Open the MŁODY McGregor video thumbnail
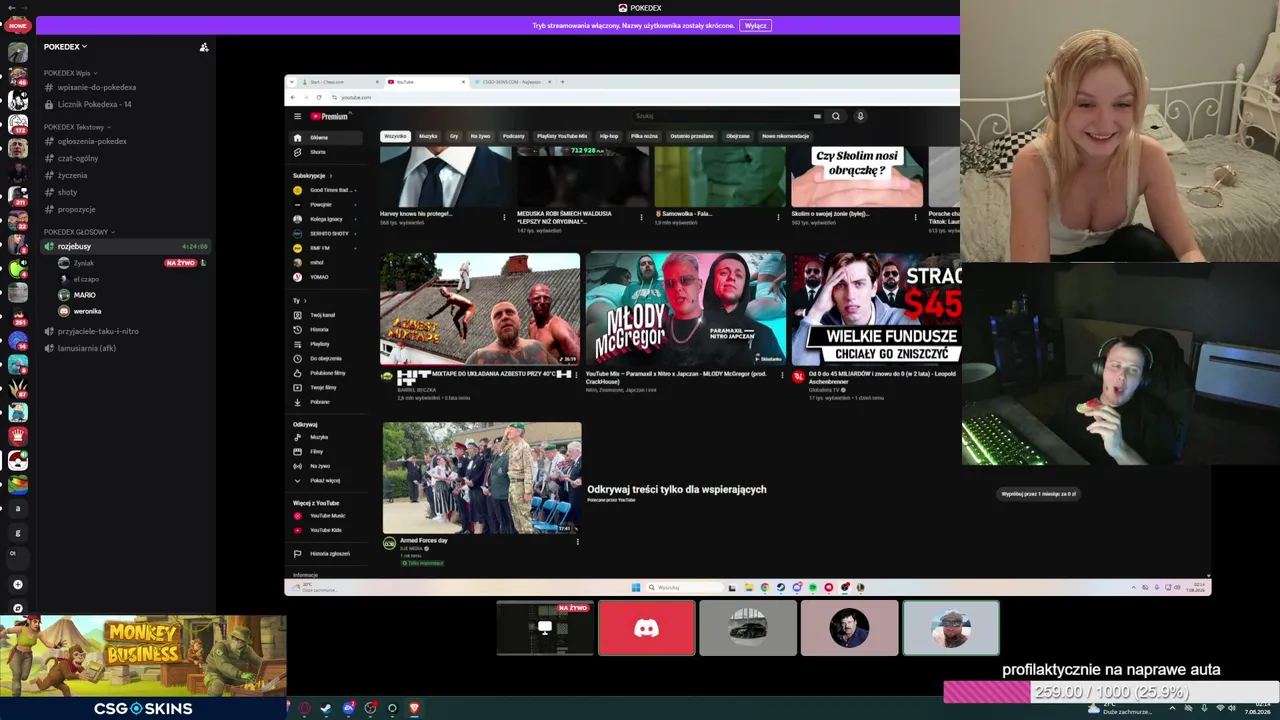 point(686,309)
